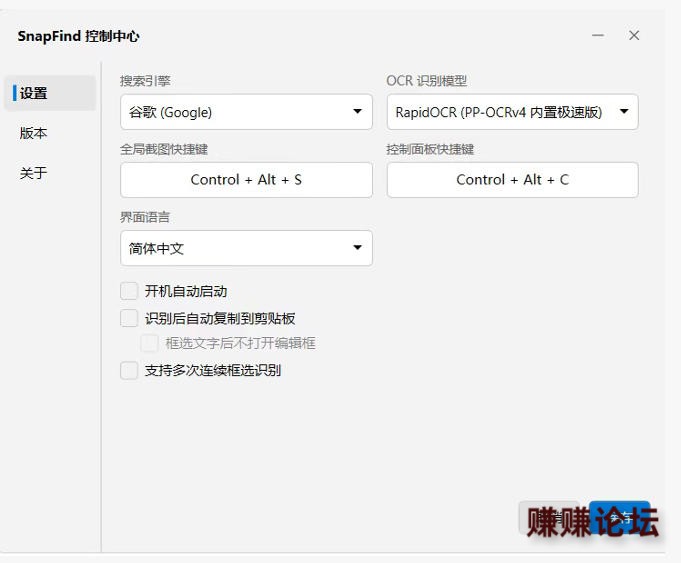The image size is (681, 563).
Task: Click the Control + Alt + C hotkey field
Action: tap(512, 180)
